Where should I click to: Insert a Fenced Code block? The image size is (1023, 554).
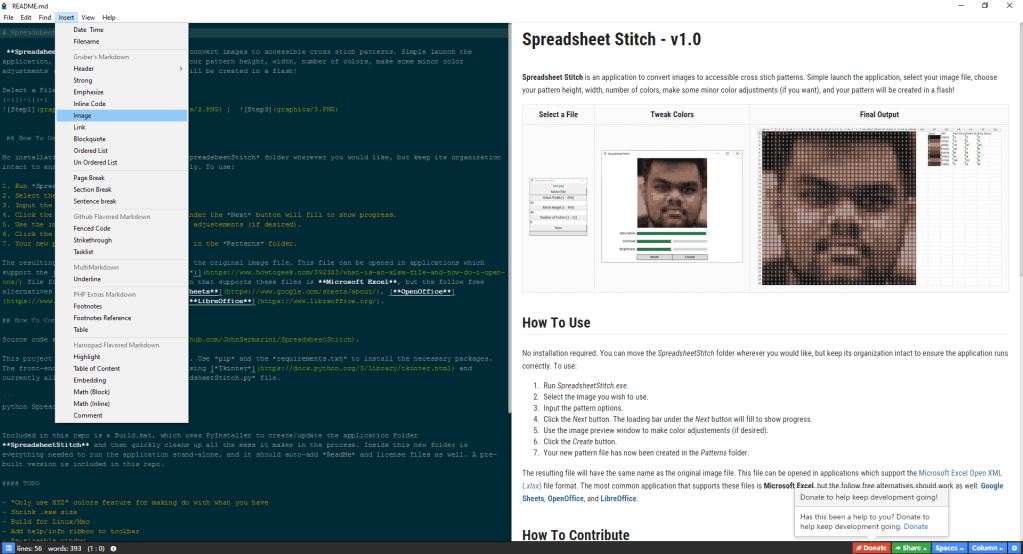point(91,228)
